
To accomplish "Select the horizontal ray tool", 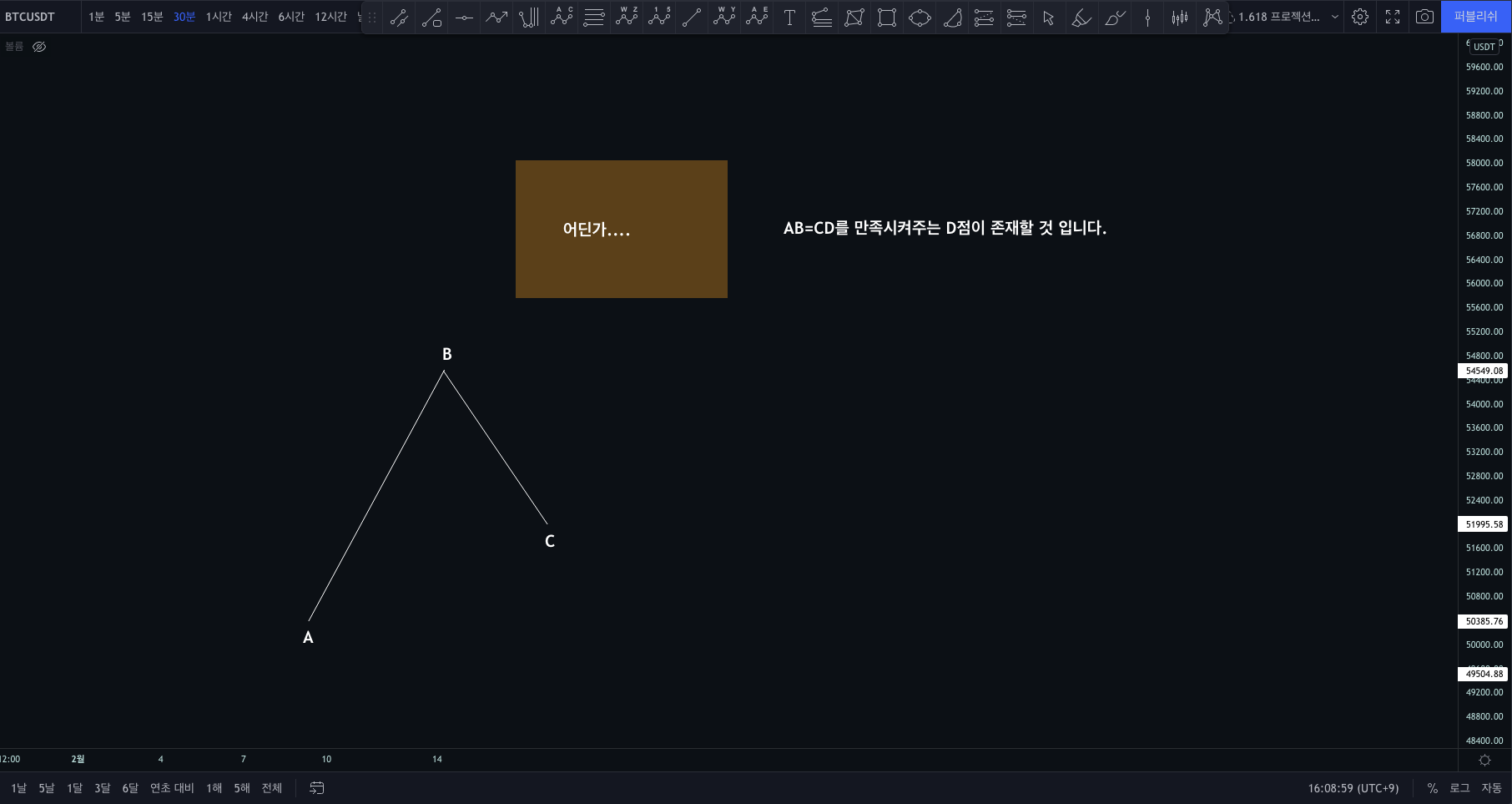I will 464,17.
